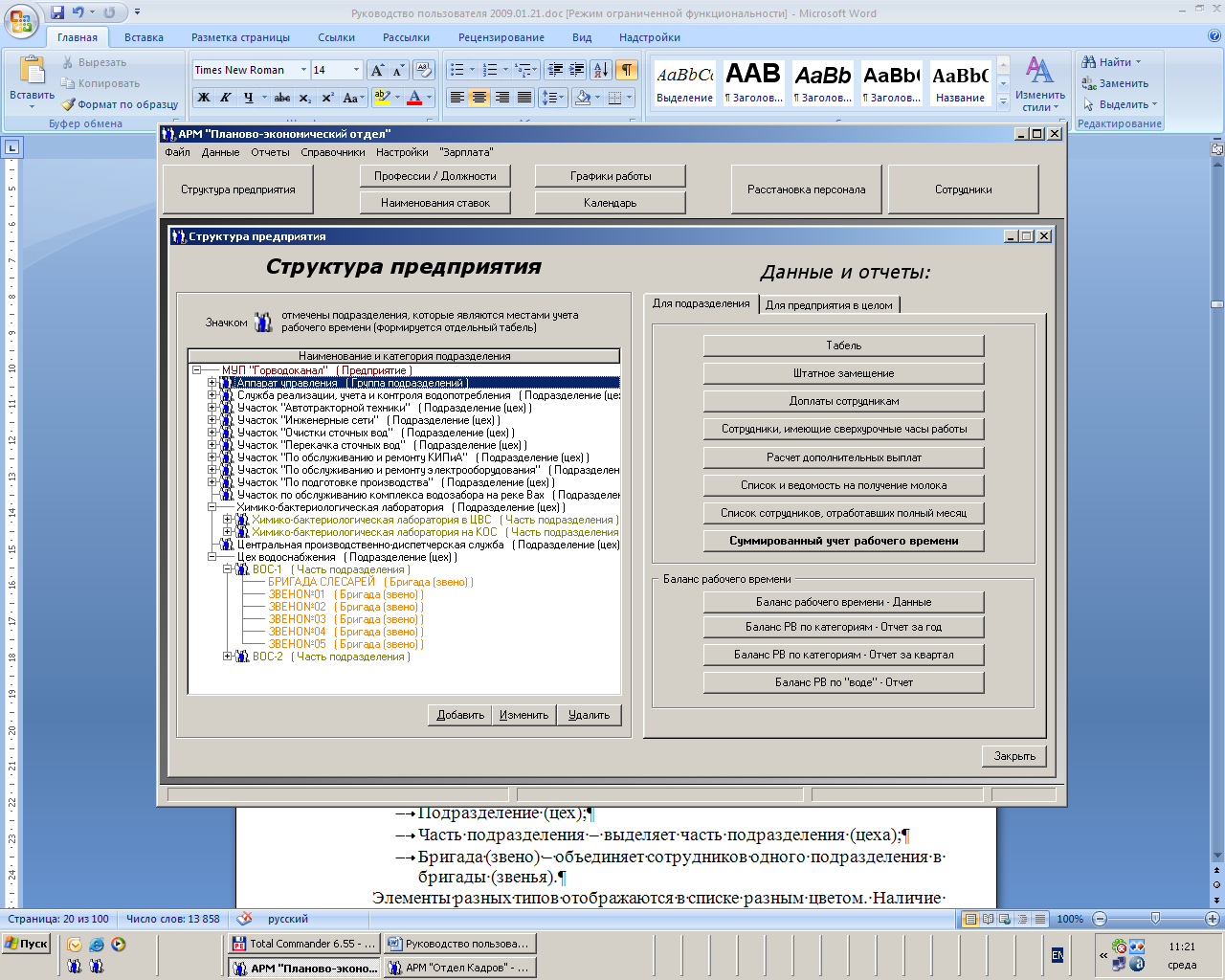Switch to Draft view in status bar
The width and height of the screenshot is (1225, 980).
pyautogui.click(x=1039, y=919)
